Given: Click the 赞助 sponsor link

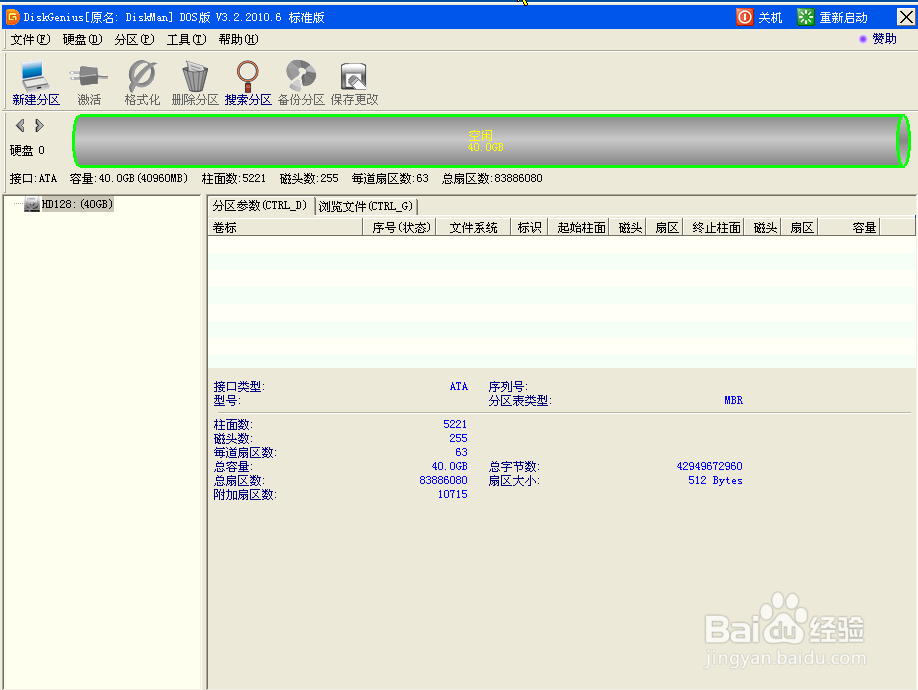Looking at the screenshot, I should point(884,39).
